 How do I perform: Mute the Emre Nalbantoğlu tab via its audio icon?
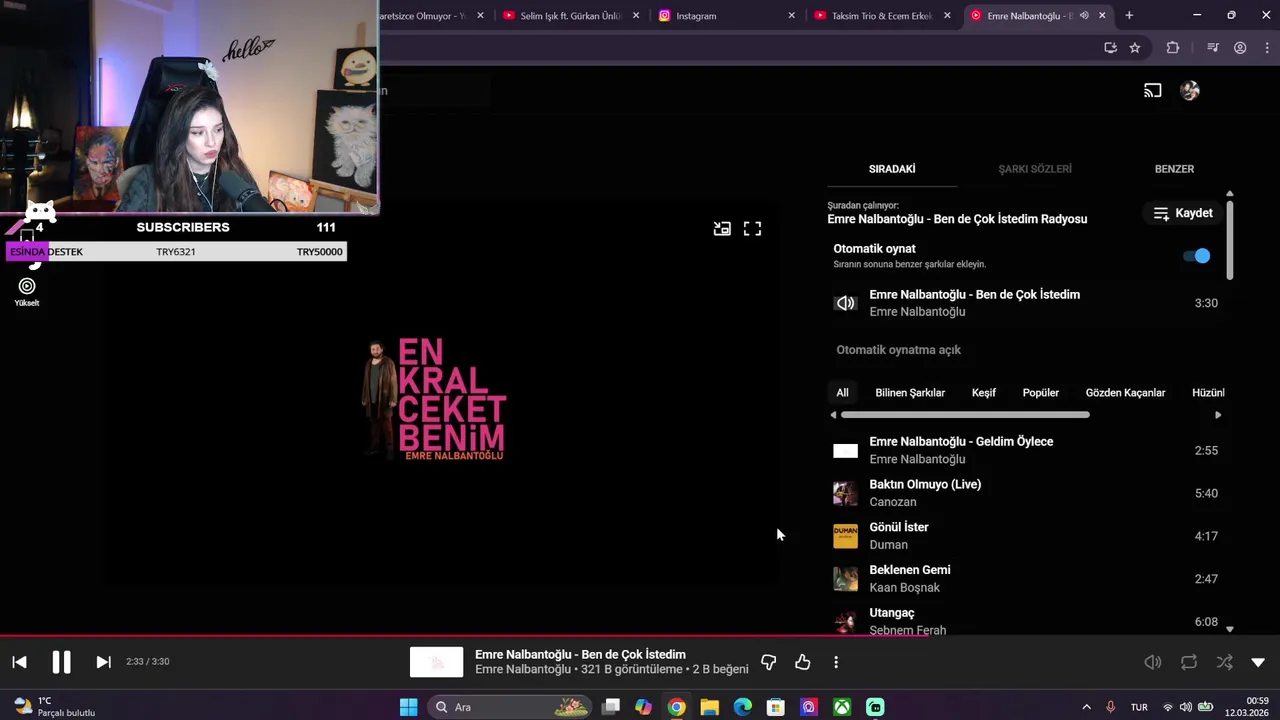coord(1084,16)
